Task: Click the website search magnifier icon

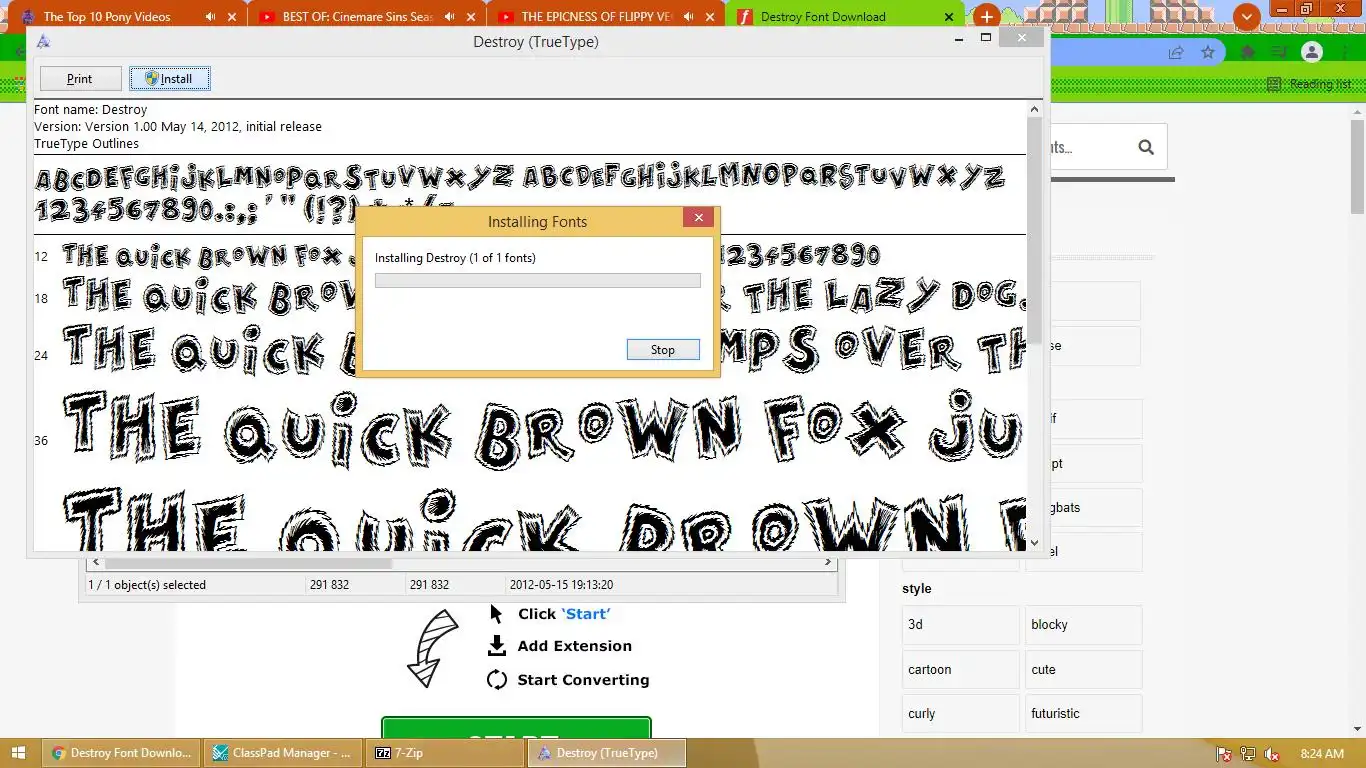Action: pos(1146,148)
